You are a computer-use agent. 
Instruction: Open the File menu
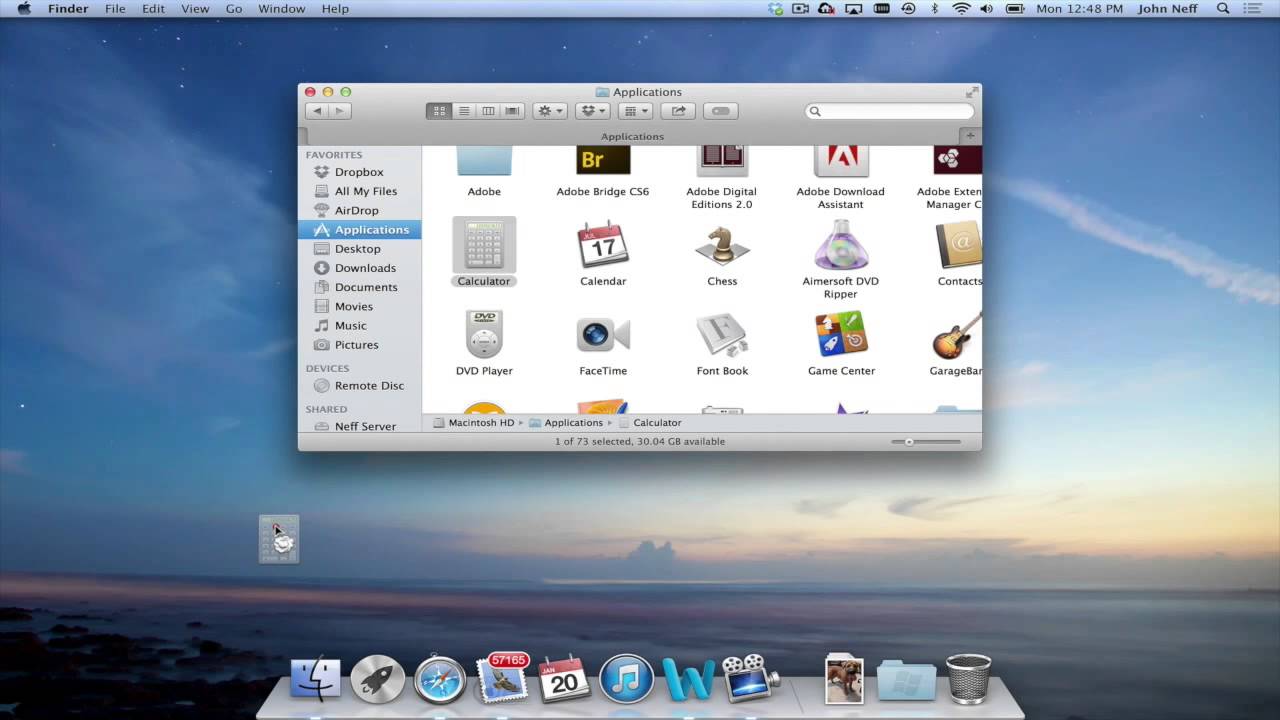tap(115, 9)
